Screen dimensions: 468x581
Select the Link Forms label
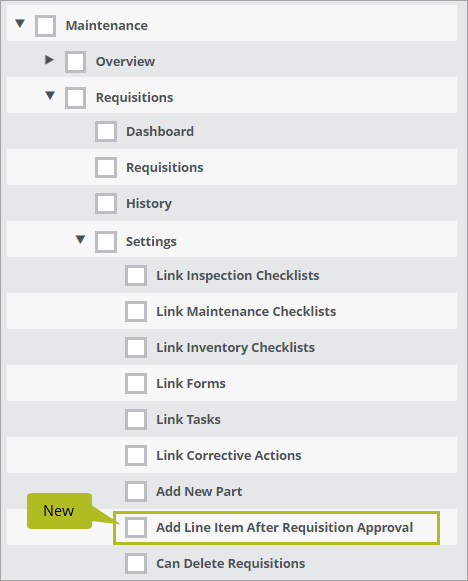(x=191, y=384)
